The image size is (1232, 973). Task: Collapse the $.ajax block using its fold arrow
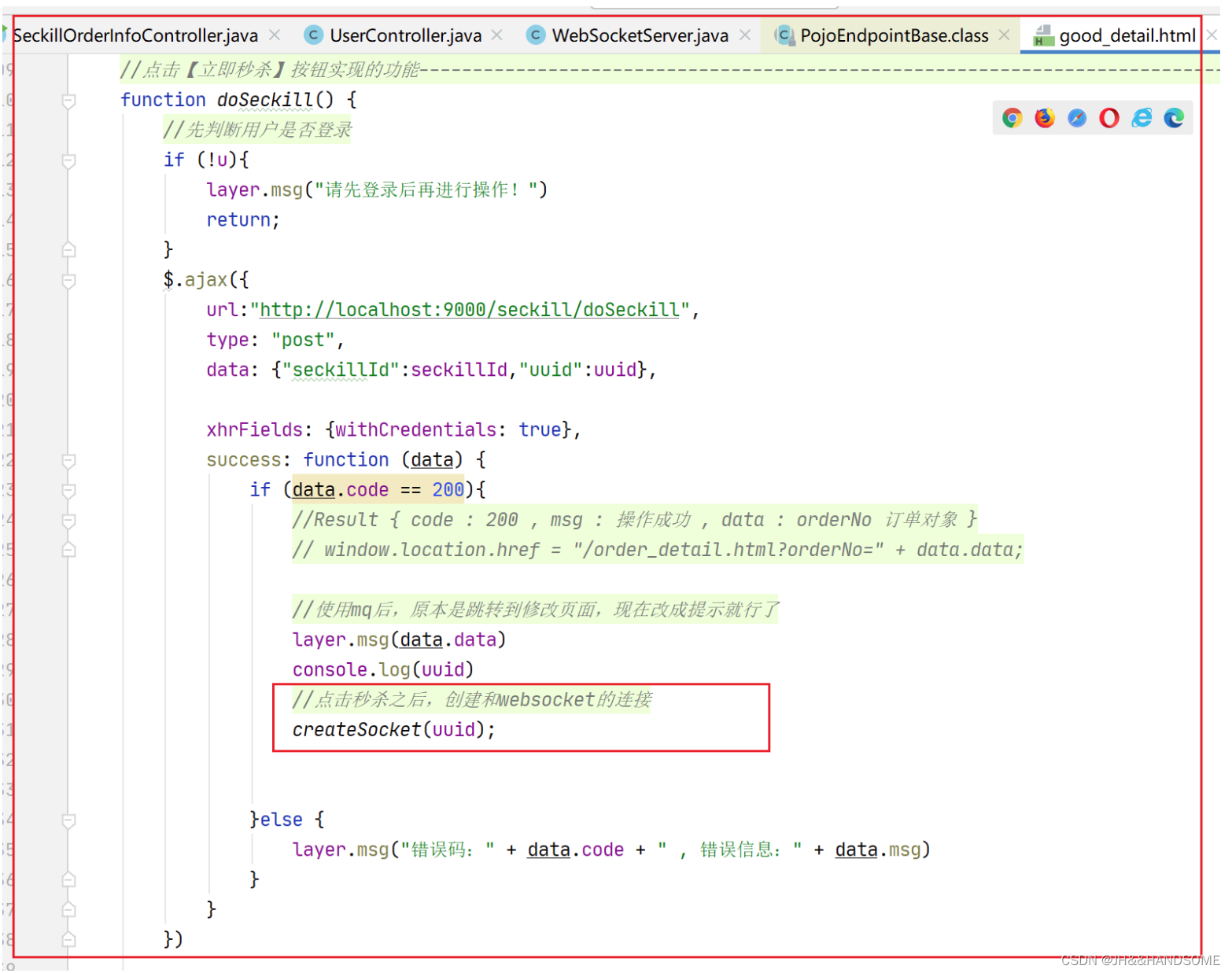(x=68, y=281)
